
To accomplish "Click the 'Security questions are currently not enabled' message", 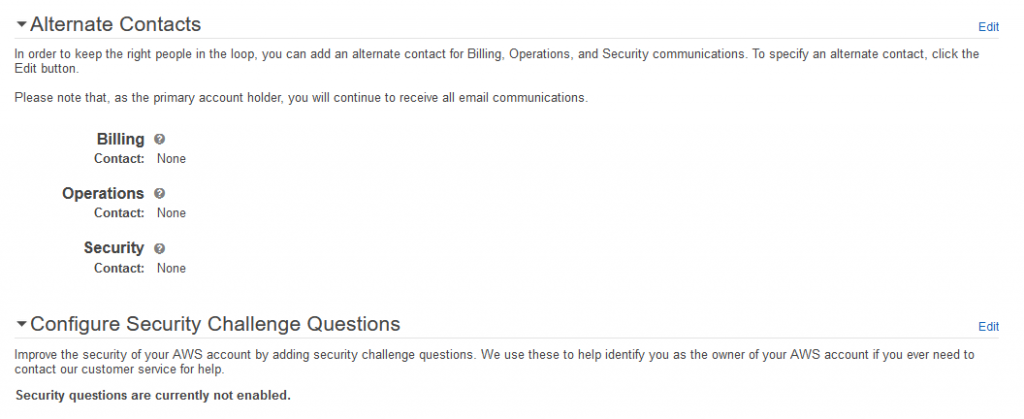I will tap(153, 396).
